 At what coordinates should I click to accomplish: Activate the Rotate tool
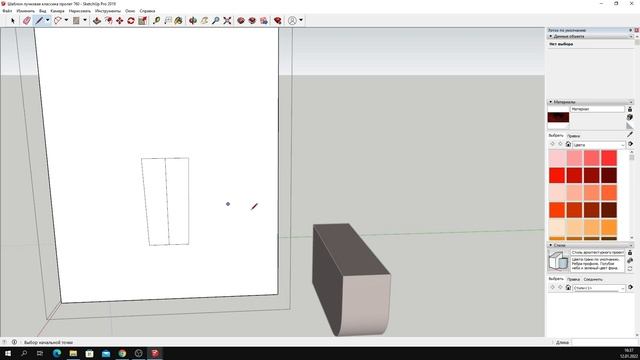point(131,20)
